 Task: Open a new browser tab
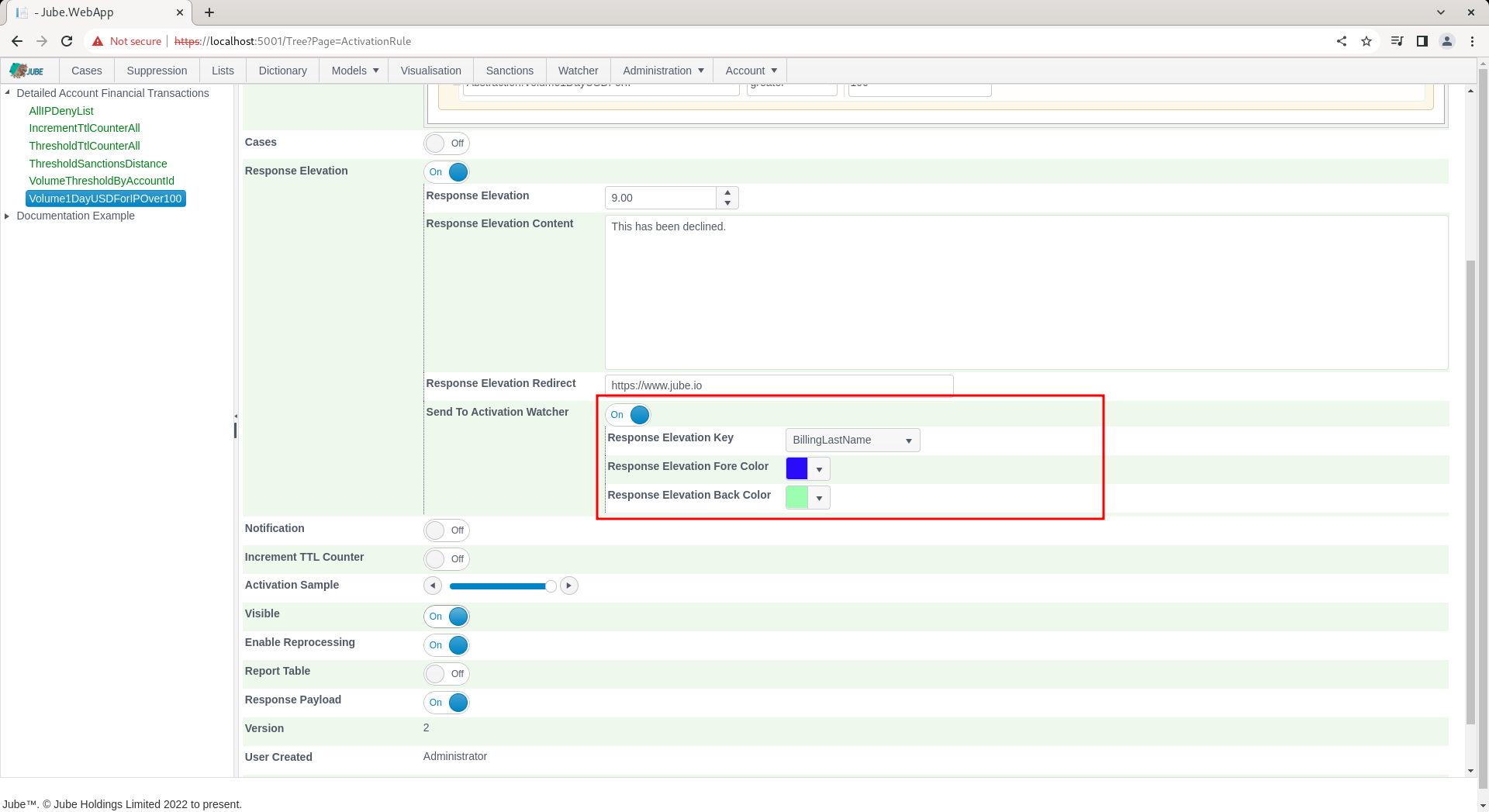pyautogui.click(x=209, y=12)
